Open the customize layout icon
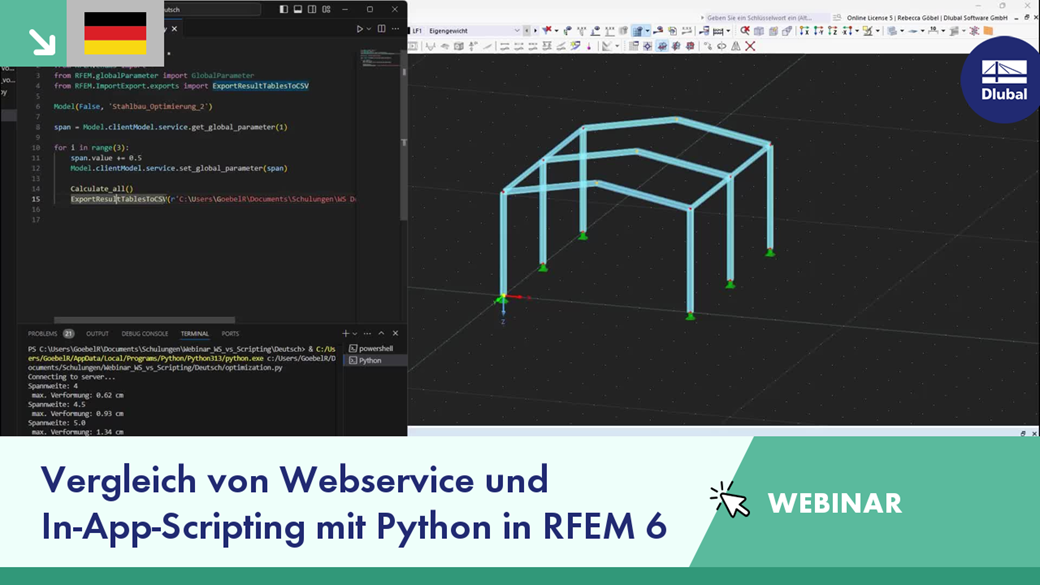The image size is (1040, 585). [326, 9]
